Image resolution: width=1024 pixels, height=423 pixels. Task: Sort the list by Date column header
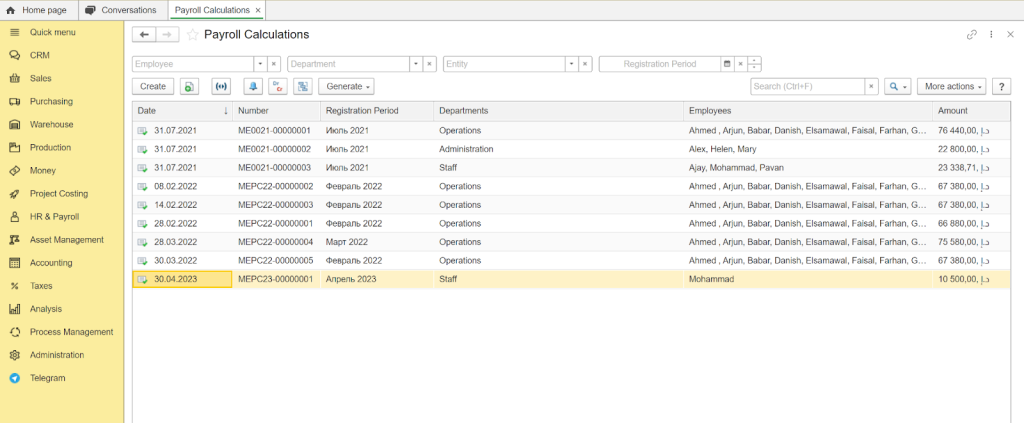tap(182, 110)
